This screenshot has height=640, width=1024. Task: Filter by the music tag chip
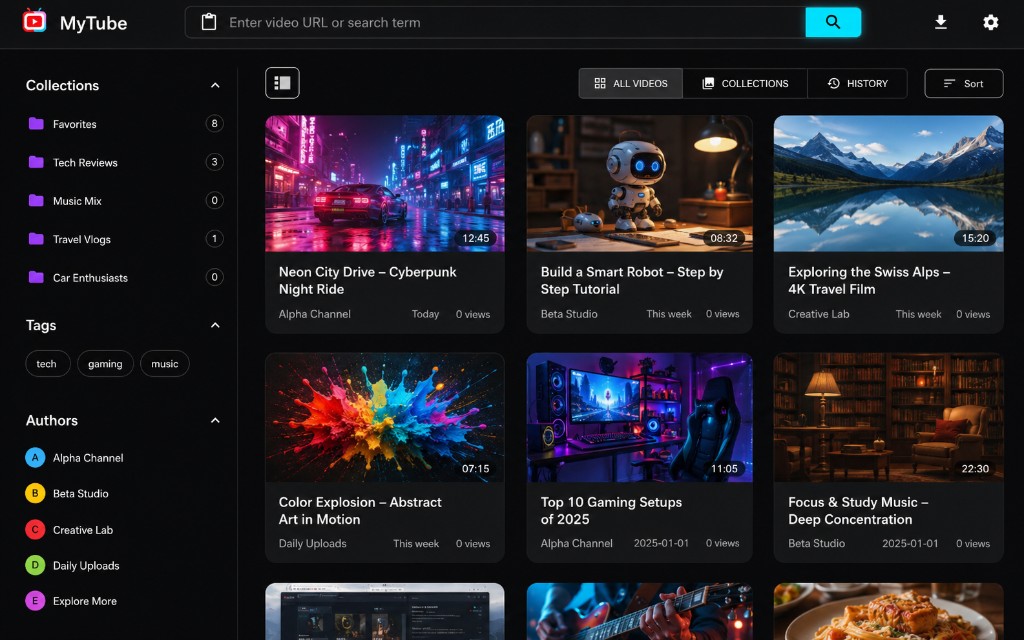coord(165,364)
